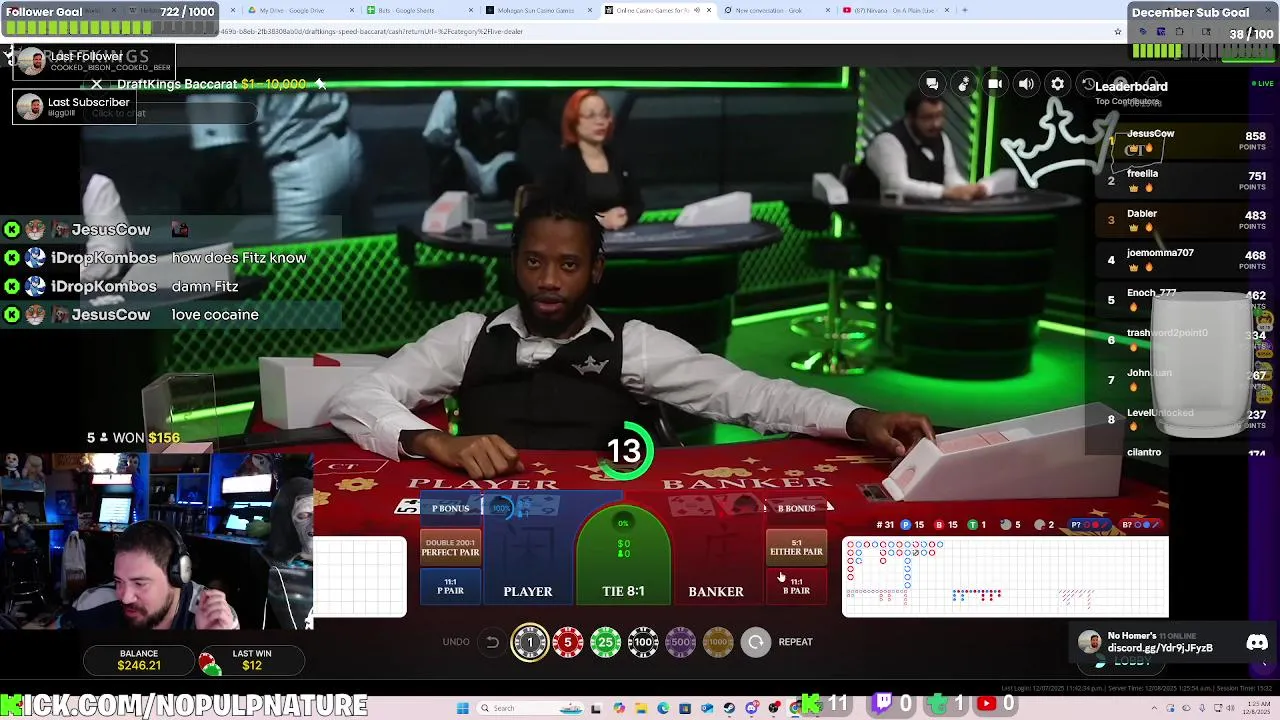
Task: Click the REPEAT label
Action: click(796, 642)
